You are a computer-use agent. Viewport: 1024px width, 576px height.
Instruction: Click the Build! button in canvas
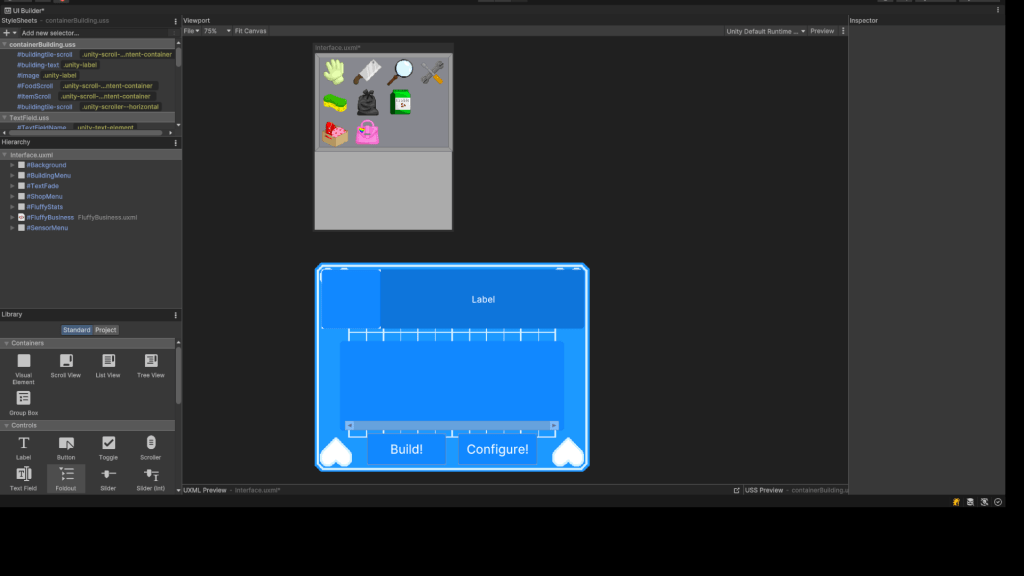tap(406, 450)
